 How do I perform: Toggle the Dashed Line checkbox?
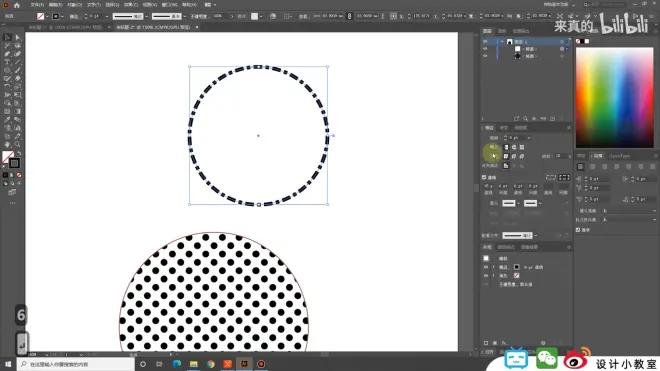pyautogui.click(x=484, y=177)
